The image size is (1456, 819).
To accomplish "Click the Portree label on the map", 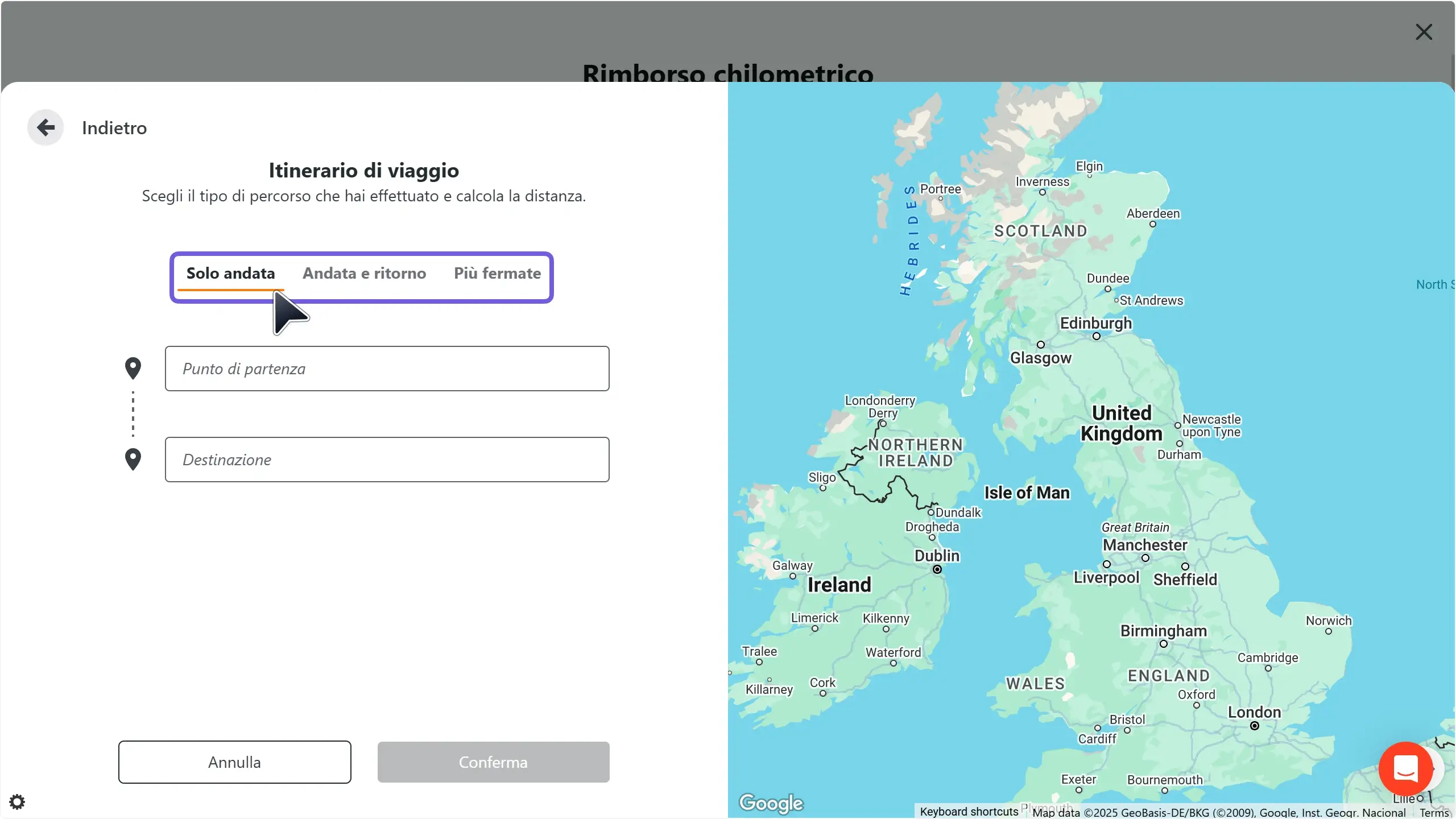I will pos(940,189).
